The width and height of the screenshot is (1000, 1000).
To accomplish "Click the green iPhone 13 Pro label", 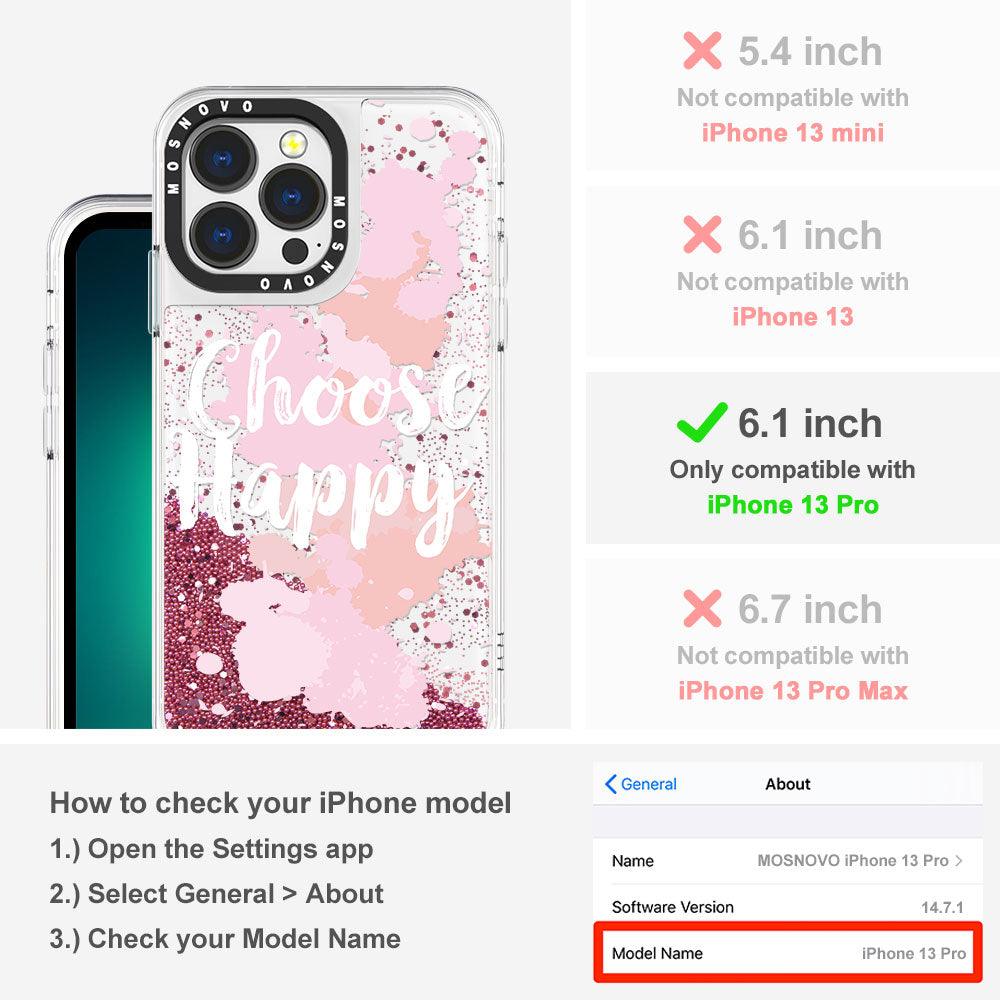I will 793,504.
